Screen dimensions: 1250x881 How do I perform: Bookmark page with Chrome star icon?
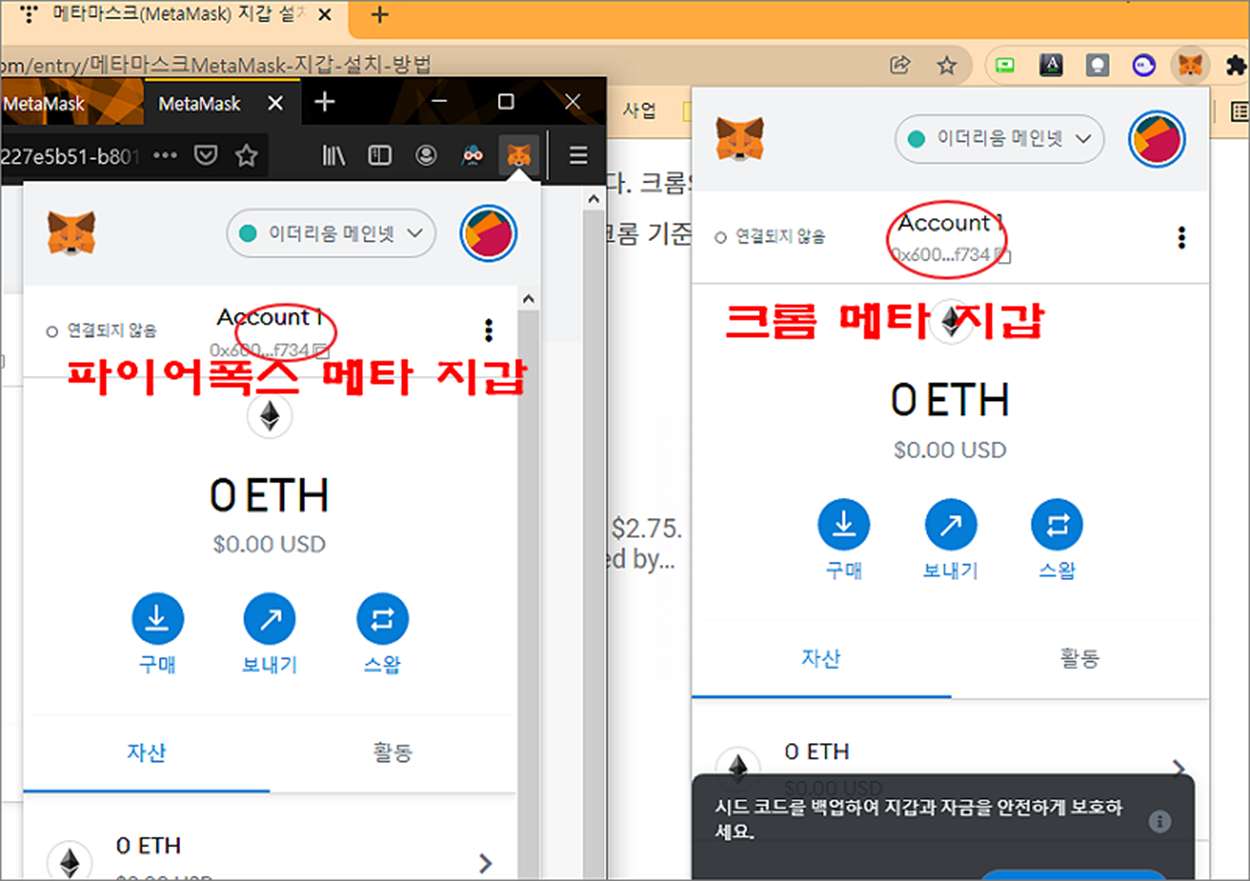click(946, 66)
